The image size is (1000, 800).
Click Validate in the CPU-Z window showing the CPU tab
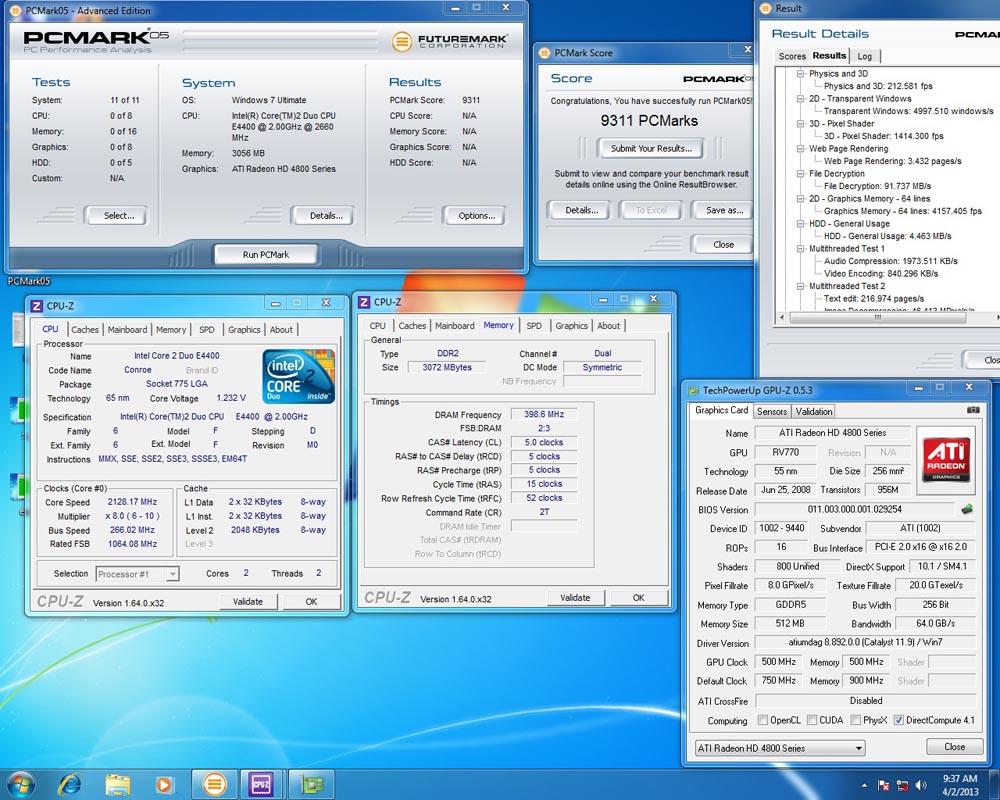pos(247,602)
